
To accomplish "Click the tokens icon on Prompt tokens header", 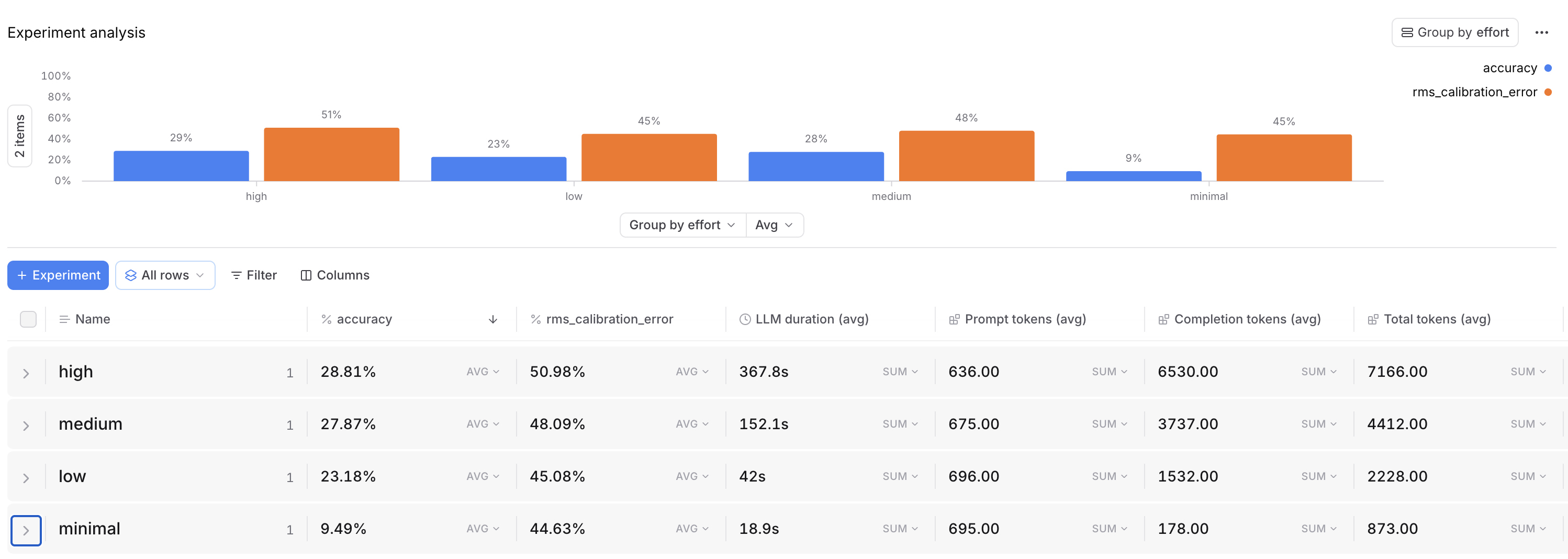I will pos(953,318).
